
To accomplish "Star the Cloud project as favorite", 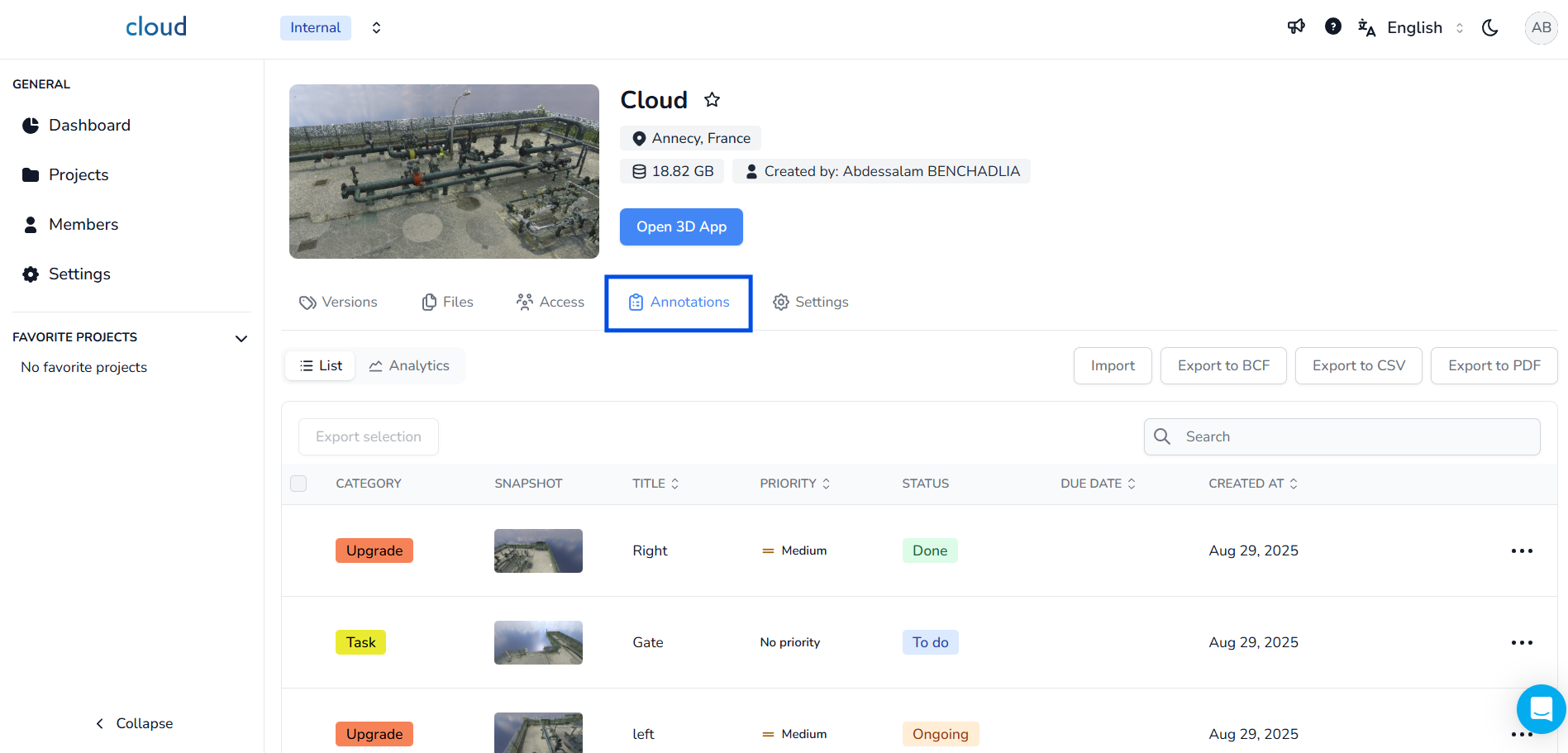I will click(x=712, y=100).
